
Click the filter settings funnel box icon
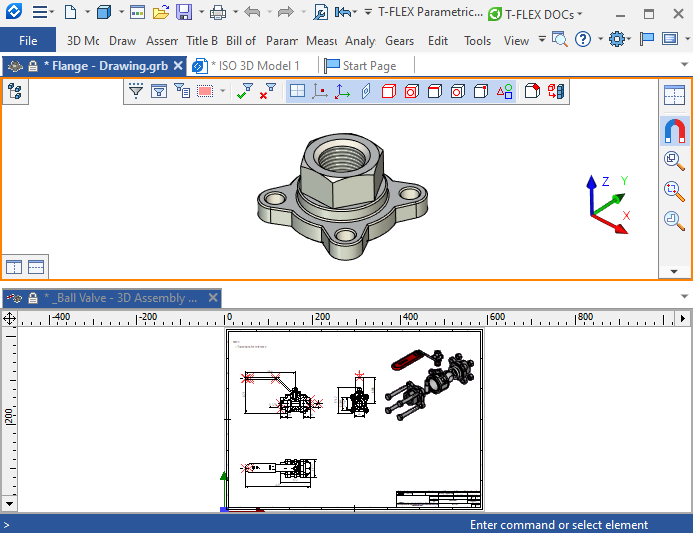point(159,91)
